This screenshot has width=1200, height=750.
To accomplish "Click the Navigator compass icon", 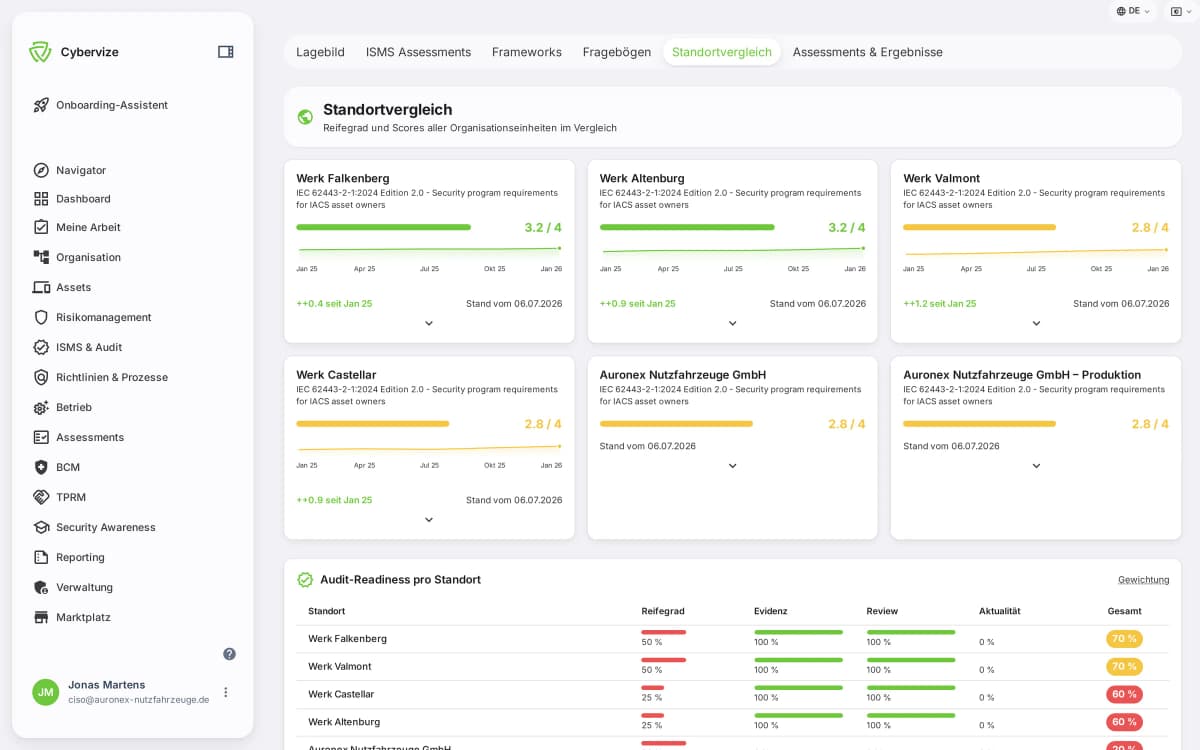I will 41,170.
